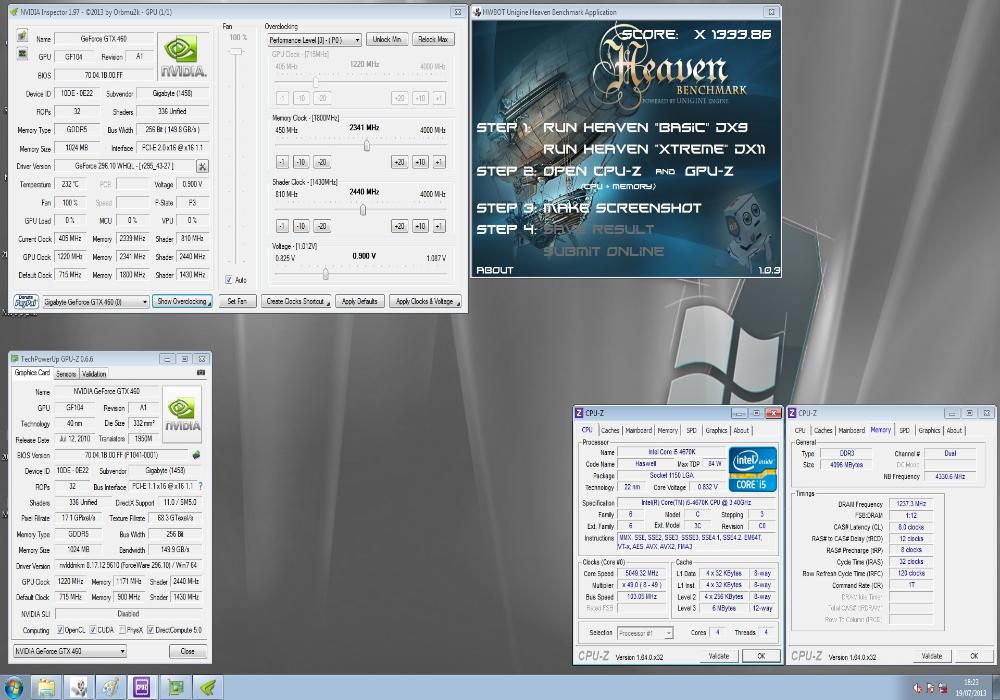Toggle the PhysX checkbox in GPU-Z
The height and width of the screenshot is (700, 1000).
pyautogui.click(x=122, y=630)
